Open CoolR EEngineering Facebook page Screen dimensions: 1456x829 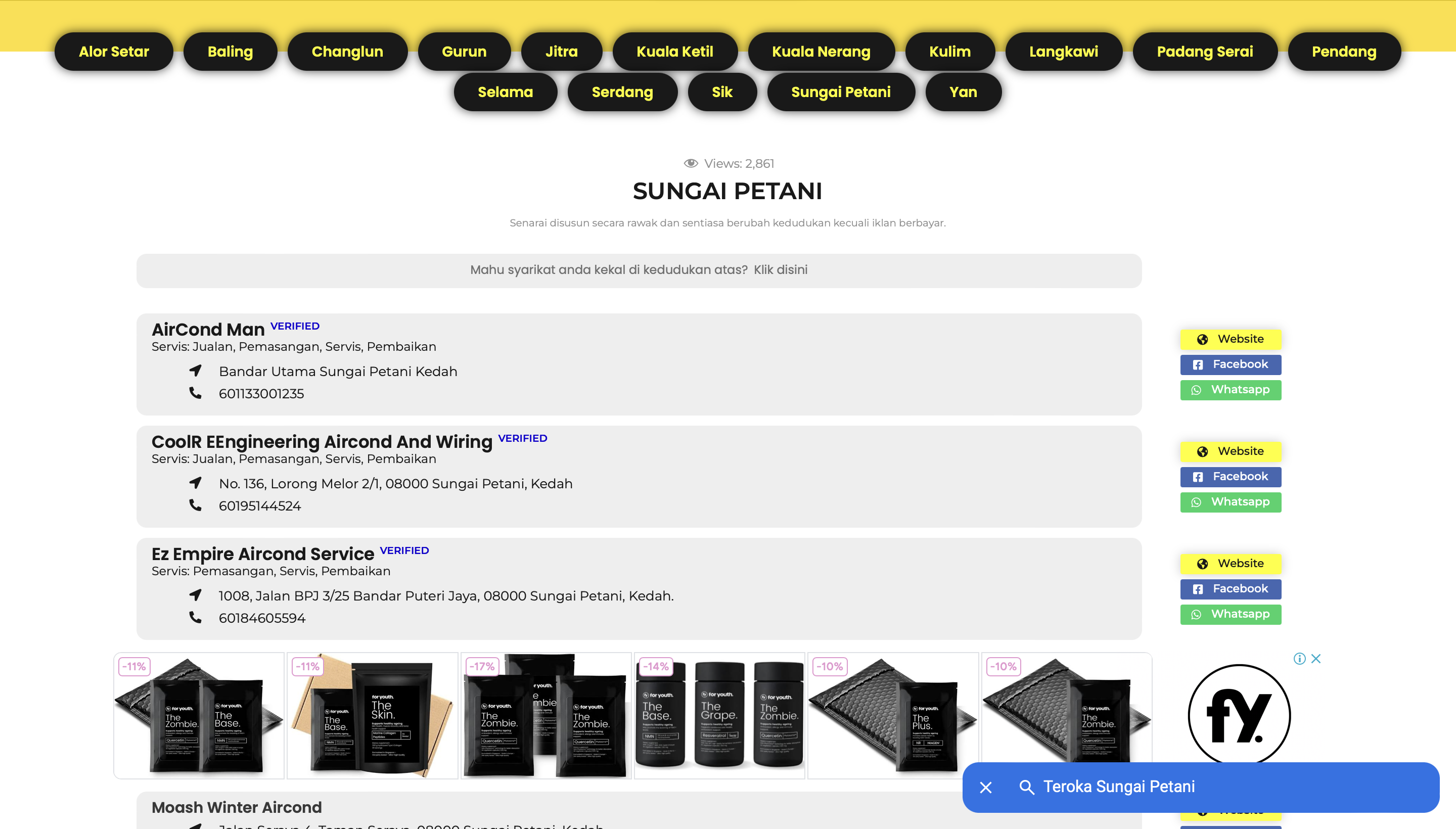(x=1231, y=477)
